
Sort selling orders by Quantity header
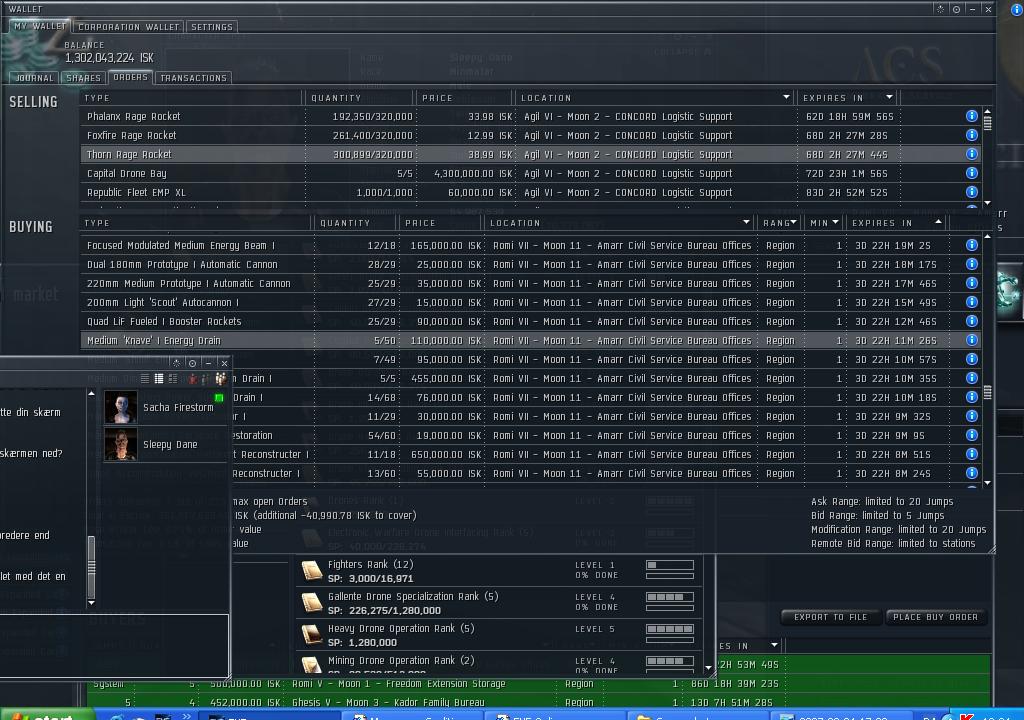(359, 97)
